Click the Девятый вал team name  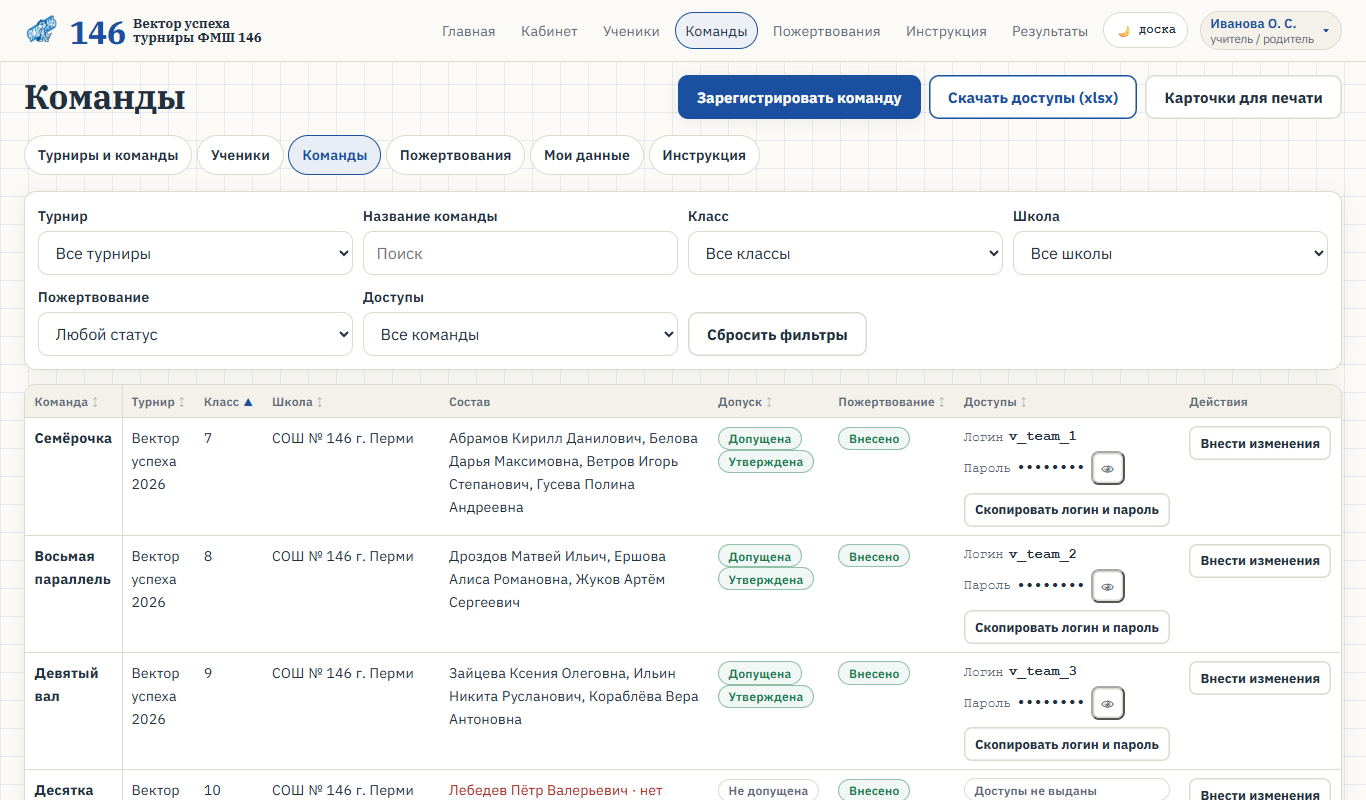[67, 685]
